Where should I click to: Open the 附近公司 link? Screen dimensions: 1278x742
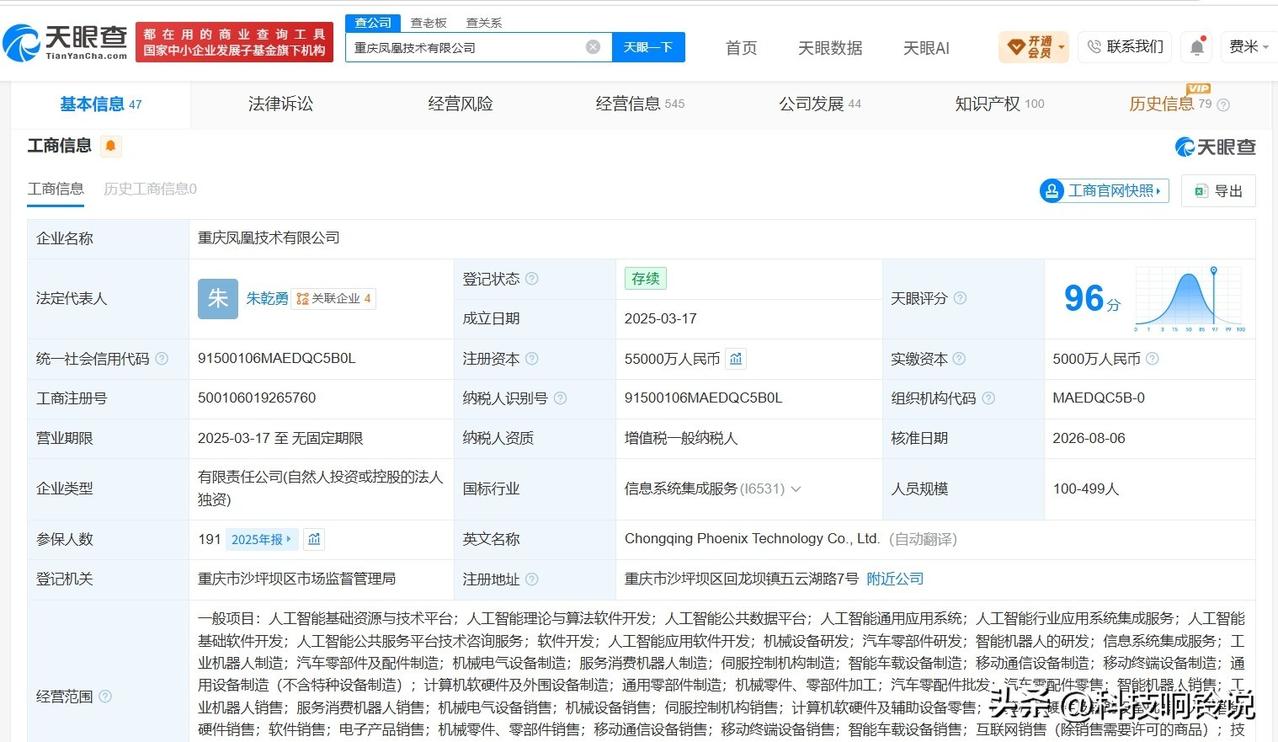[895, 578]
